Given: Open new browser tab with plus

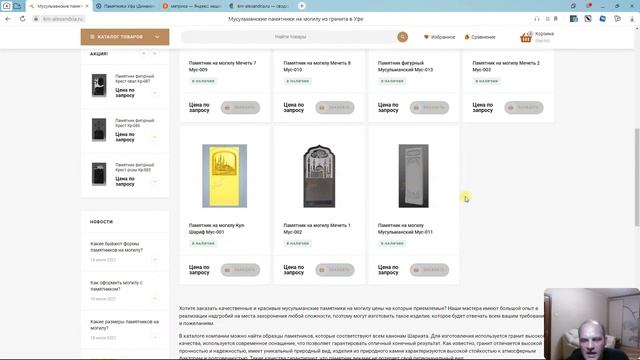Looking at the screenshot, I should click(302, 6).
